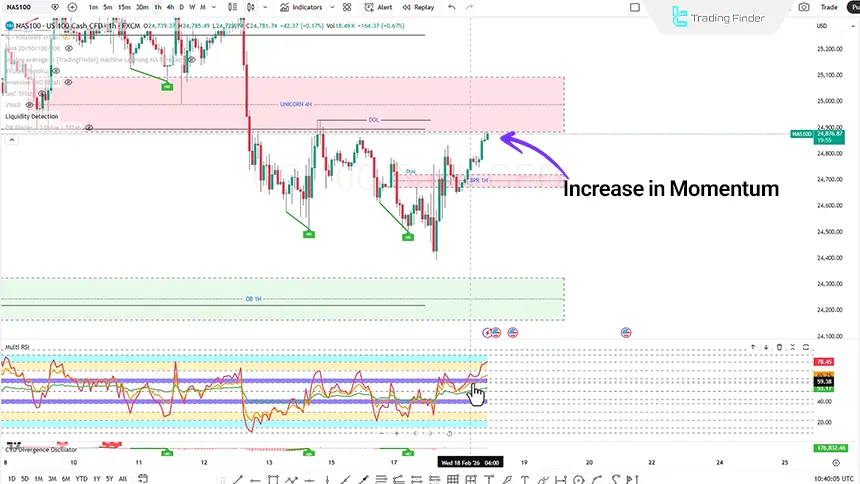Click the candles chart style icon

click(251, 7)
